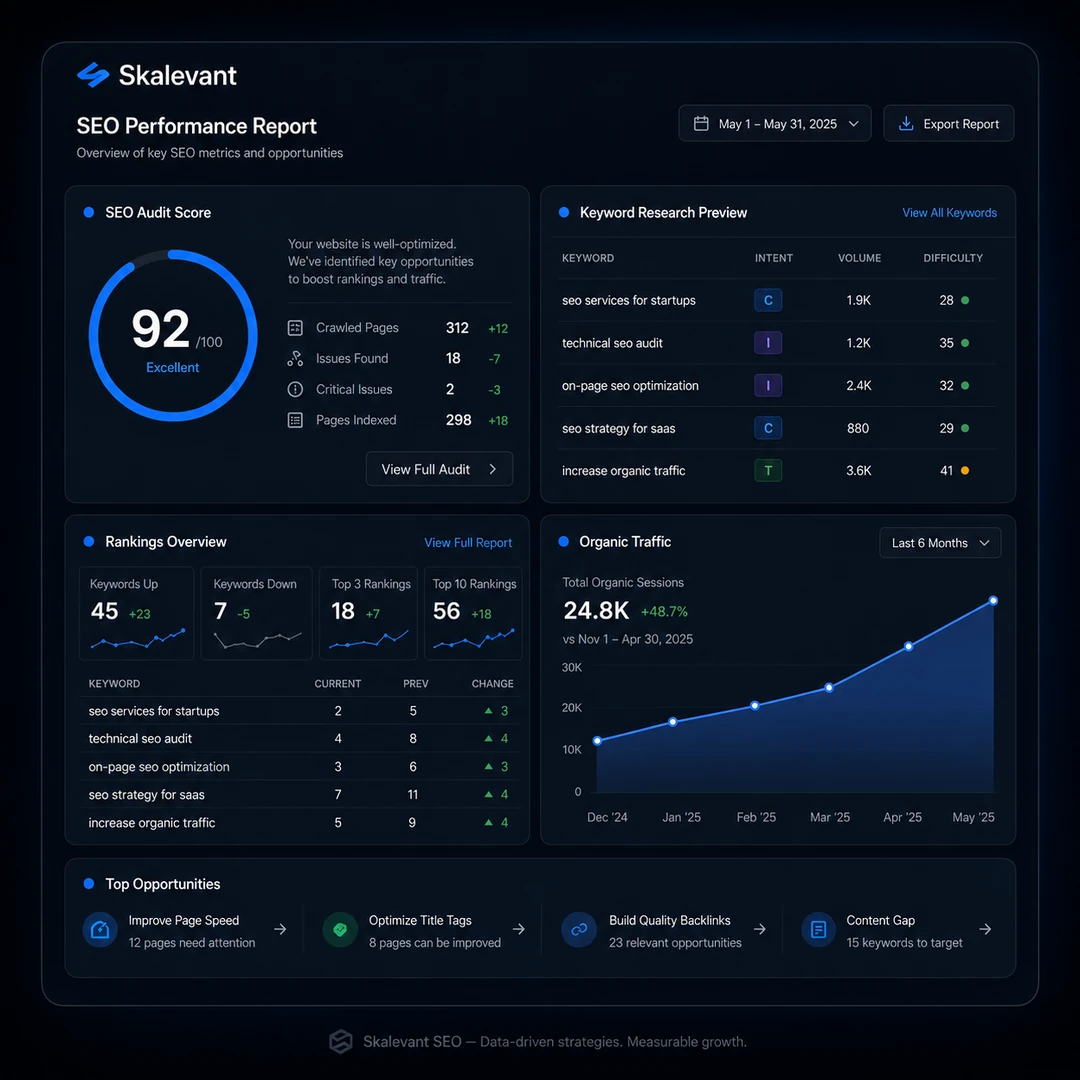Open View All Keywords link
Screen dimensions: 1080x1080
(x=949, y=213)
